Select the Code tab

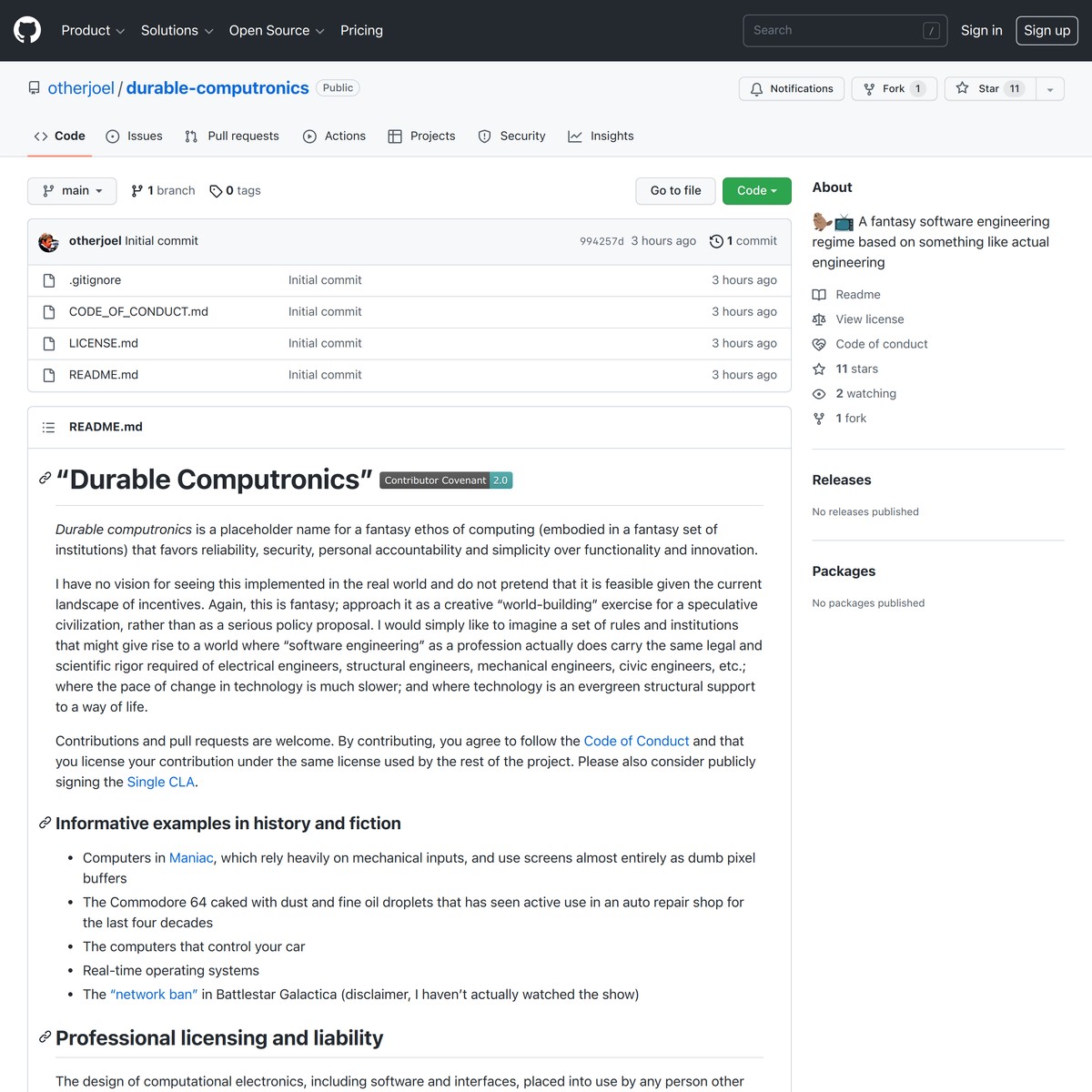pos(59,136)
